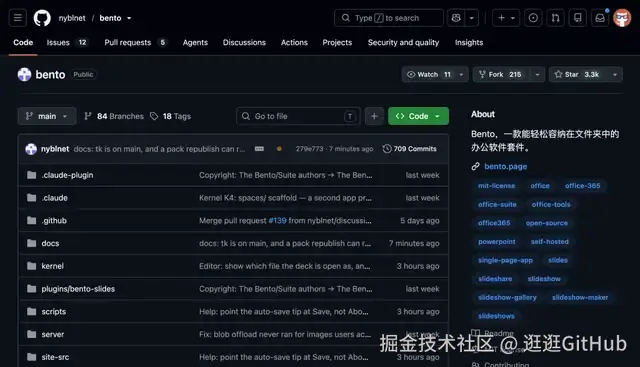This screenshot has height=367, width=640.
Task: Click the bento repository avatar icon
Action: 24,74
